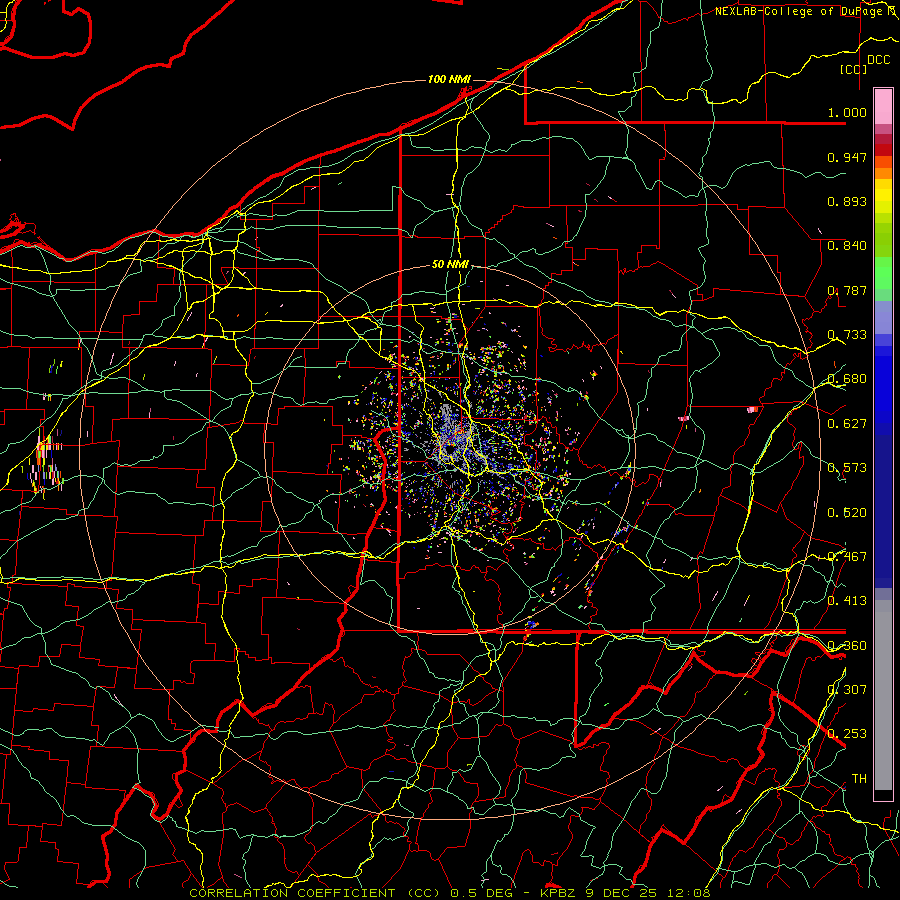Pick the gray segment of the color bar
Screen dimensions: 900x900
[883, 695]
